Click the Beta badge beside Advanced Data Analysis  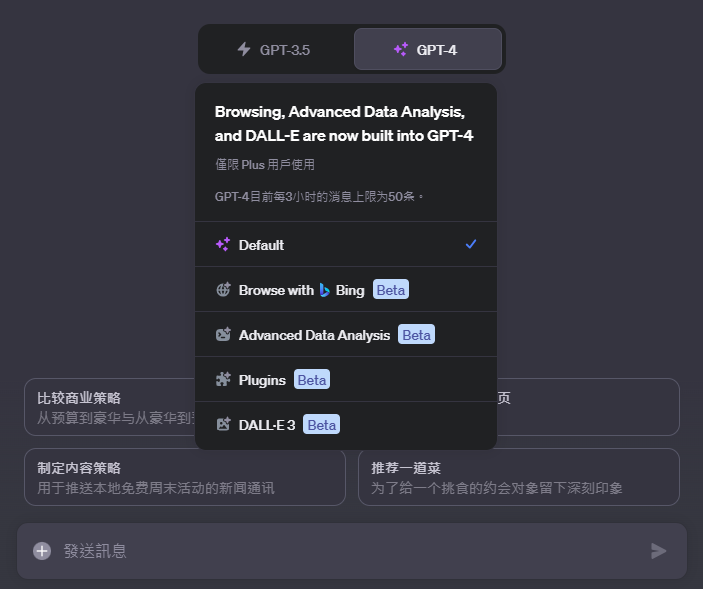click(416, 334)
